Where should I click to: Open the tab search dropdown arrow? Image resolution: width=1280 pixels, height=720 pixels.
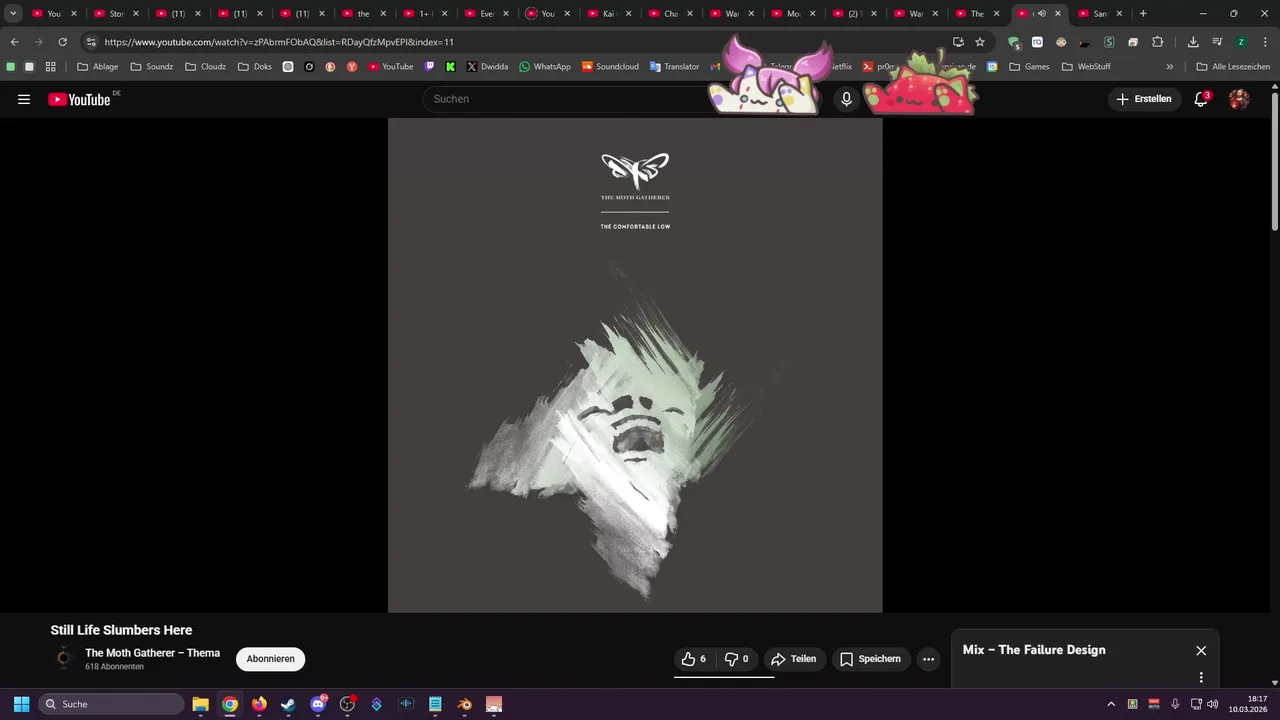tap(13, 14)
